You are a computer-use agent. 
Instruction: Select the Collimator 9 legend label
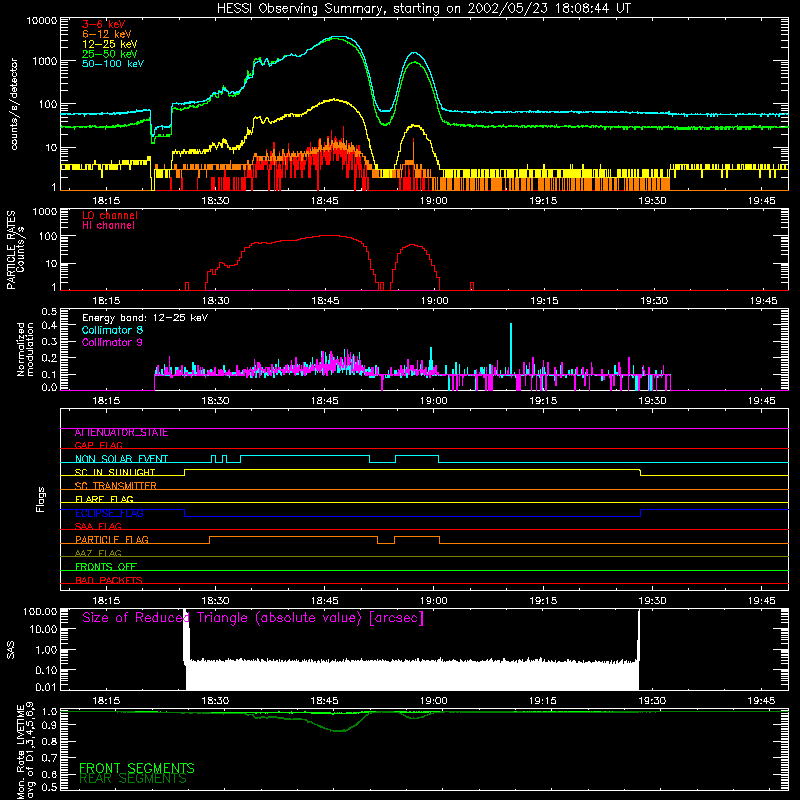112,342
